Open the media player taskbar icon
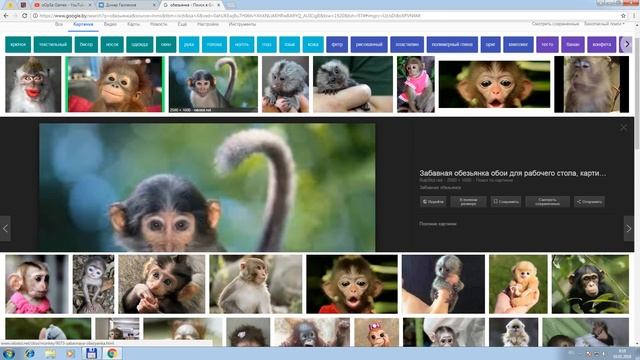The width and height of the screenshot is (640, 360). 70,353
